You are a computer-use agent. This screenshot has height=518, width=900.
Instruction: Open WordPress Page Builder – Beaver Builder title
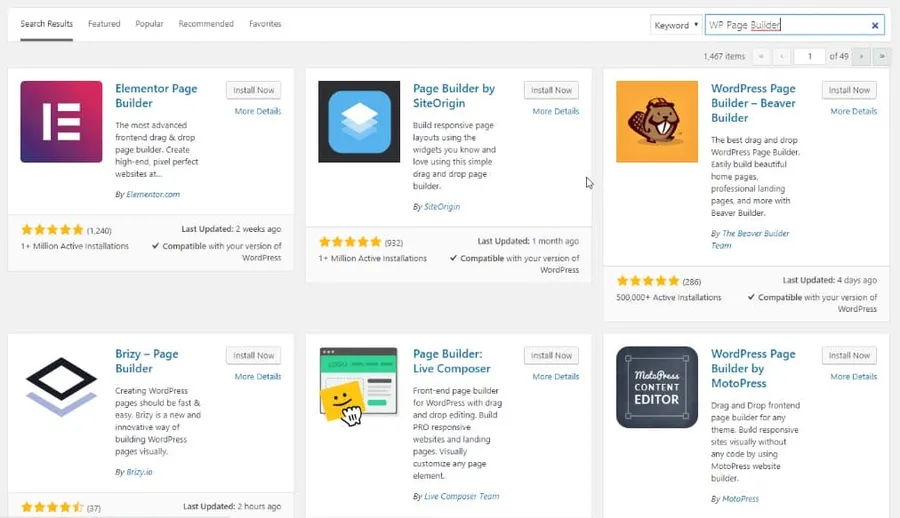[x=753, y=103]
